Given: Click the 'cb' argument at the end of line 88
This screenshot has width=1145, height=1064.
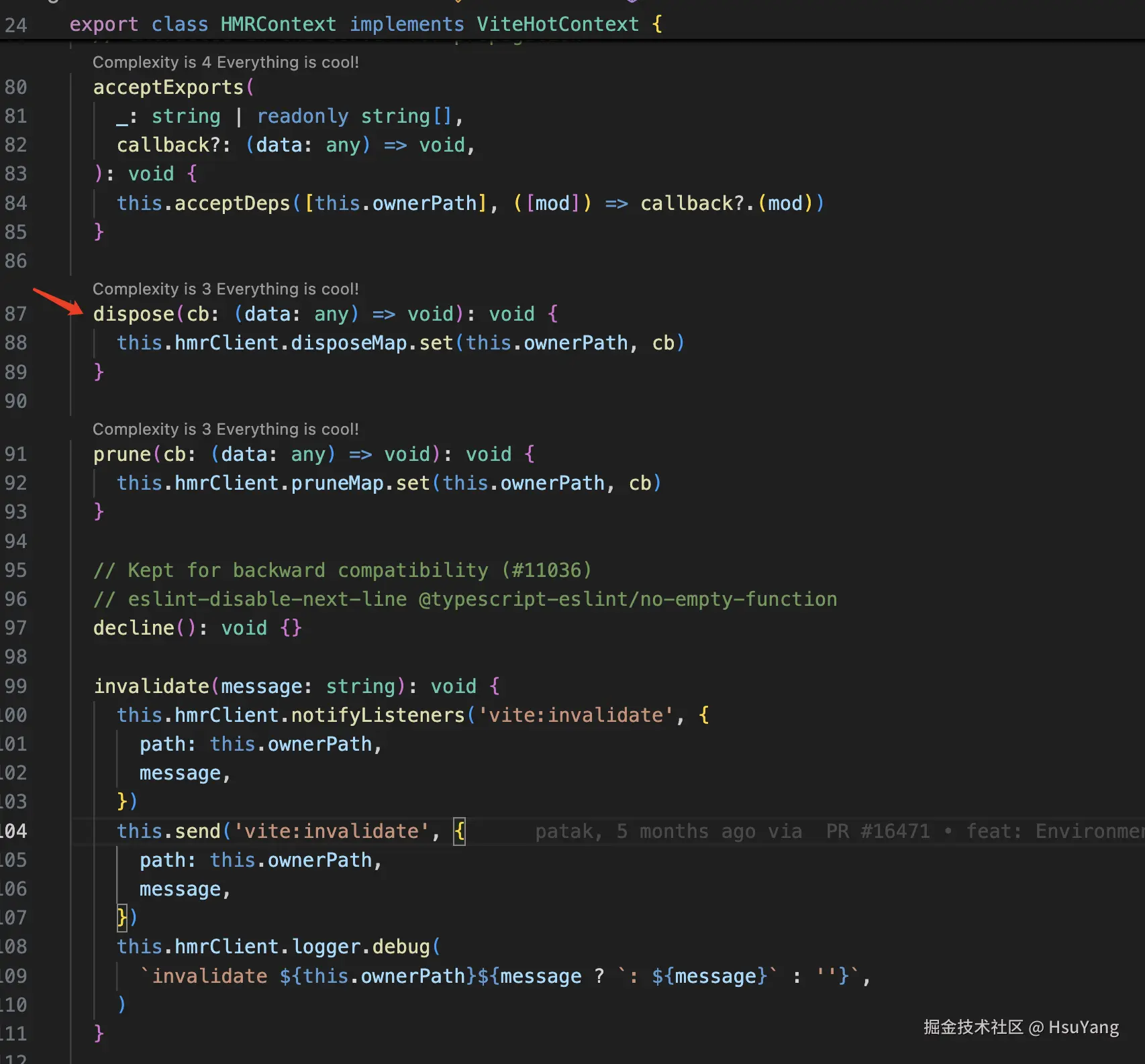Looking at the screenshot, I should pos(663,343).
